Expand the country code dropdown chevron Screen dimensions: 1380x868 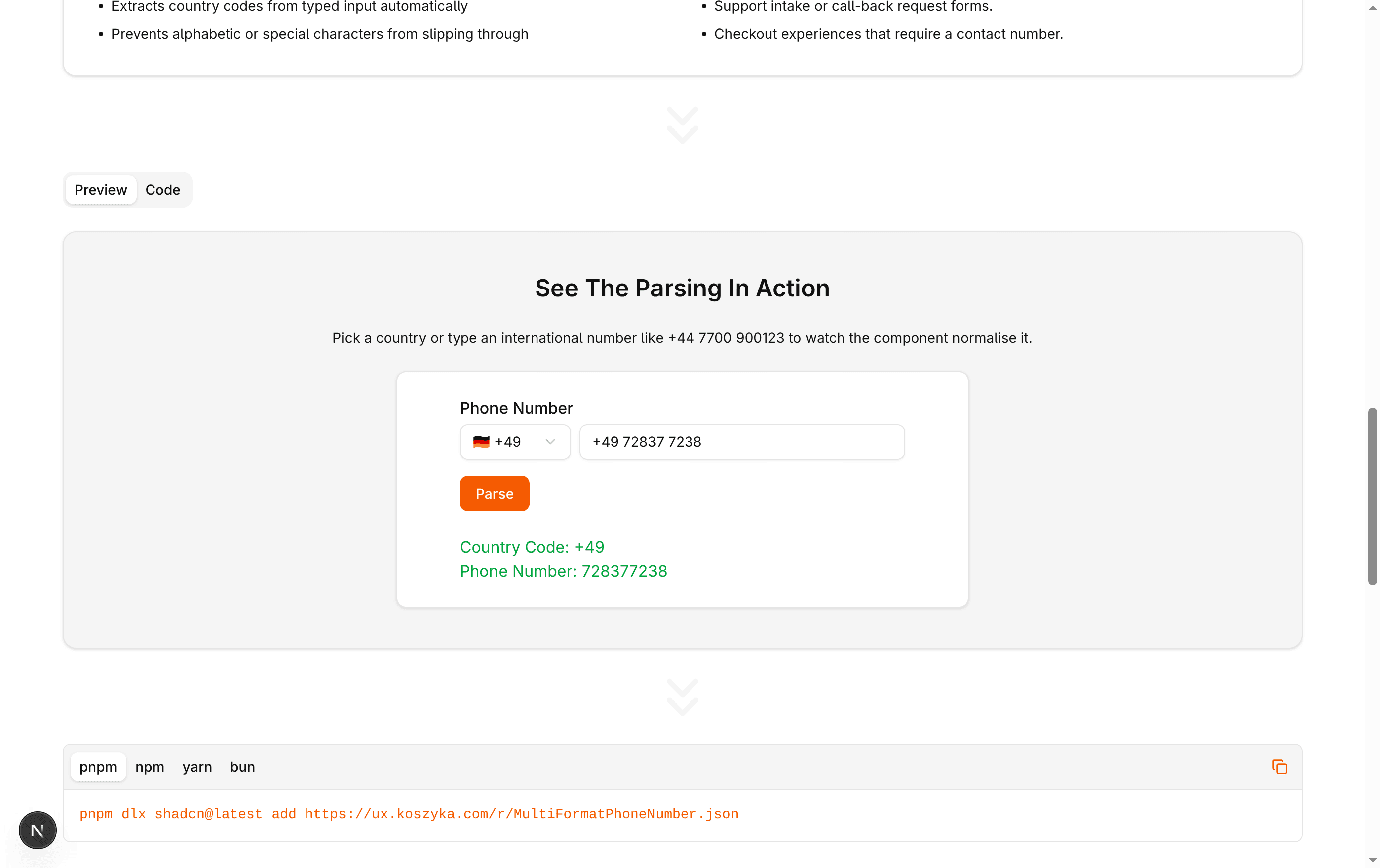tap(550, 442)
